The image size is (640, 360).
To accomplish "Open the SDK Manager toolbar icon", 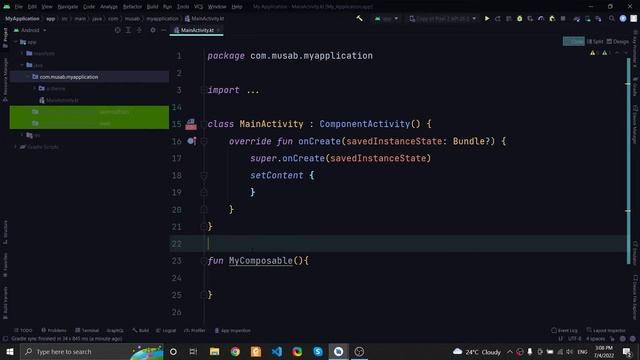I will (598, 18).
